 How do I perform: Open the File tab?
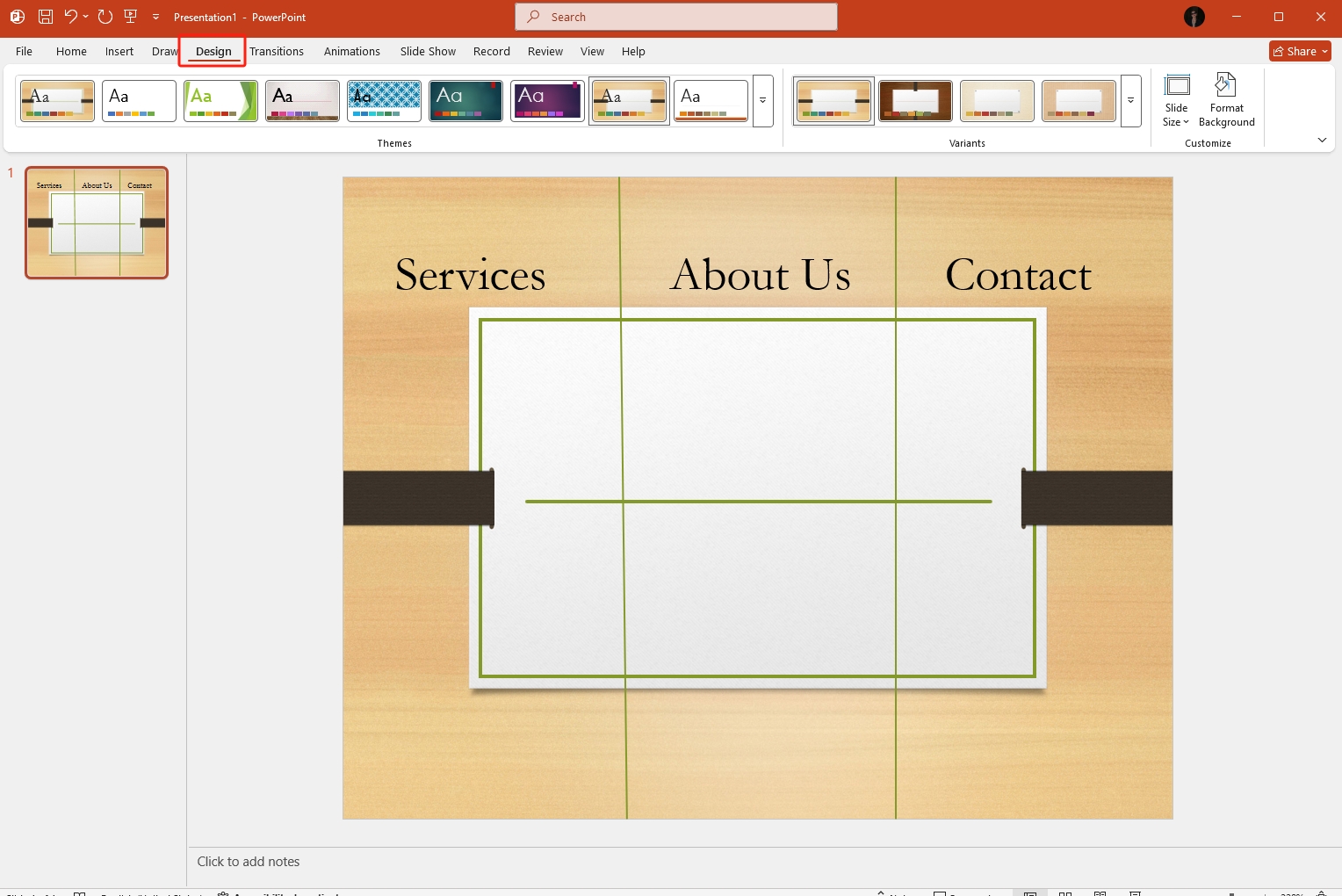click(x=24, y=51)
